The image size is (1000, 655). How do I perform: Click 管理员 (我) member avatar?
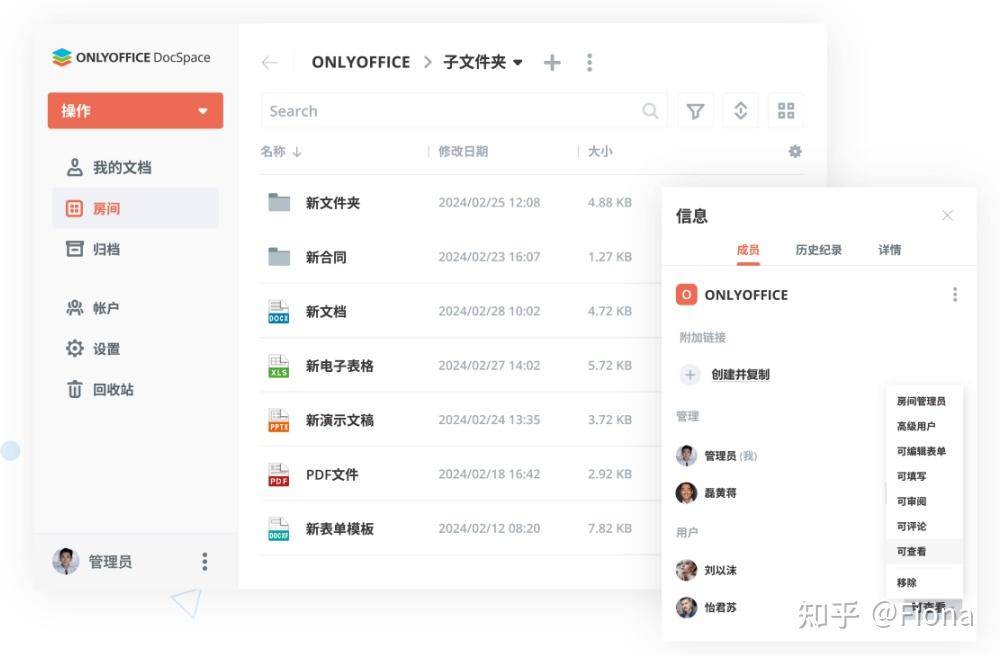pyautogui.click(x=686, y=455)
